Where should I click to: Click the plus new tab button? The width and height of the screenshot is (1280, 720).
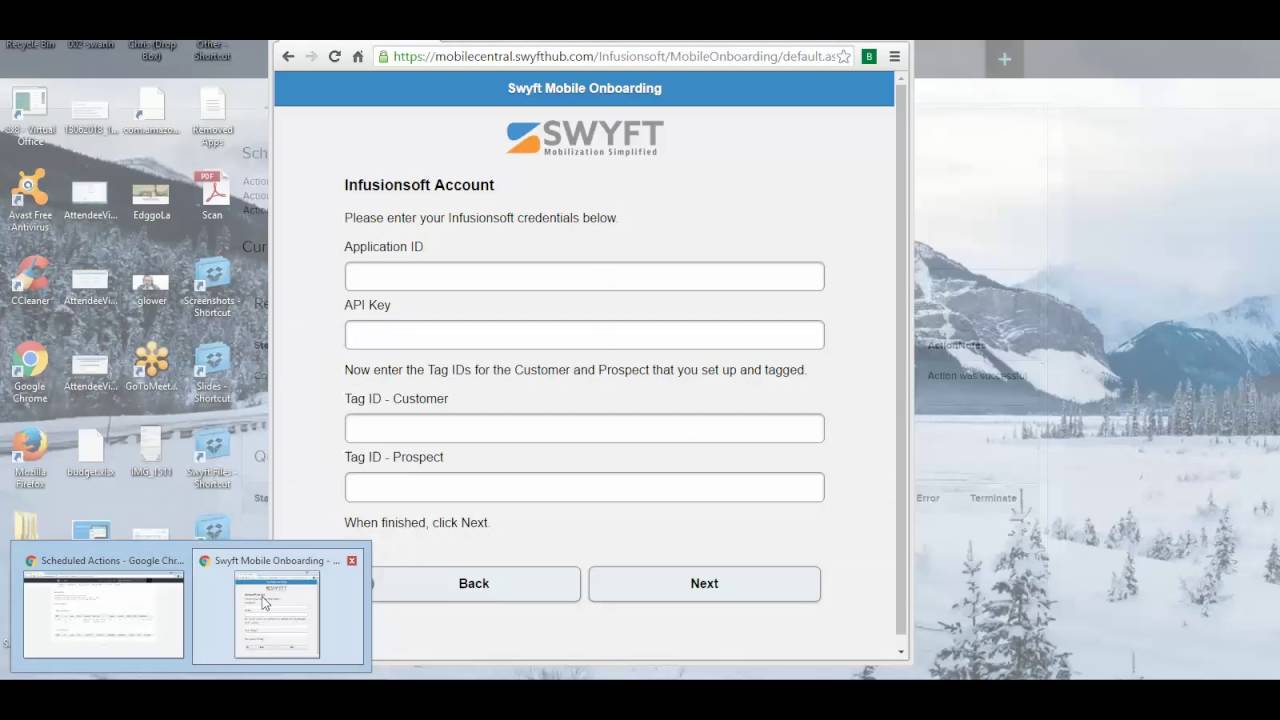[x=1005, y=59]
